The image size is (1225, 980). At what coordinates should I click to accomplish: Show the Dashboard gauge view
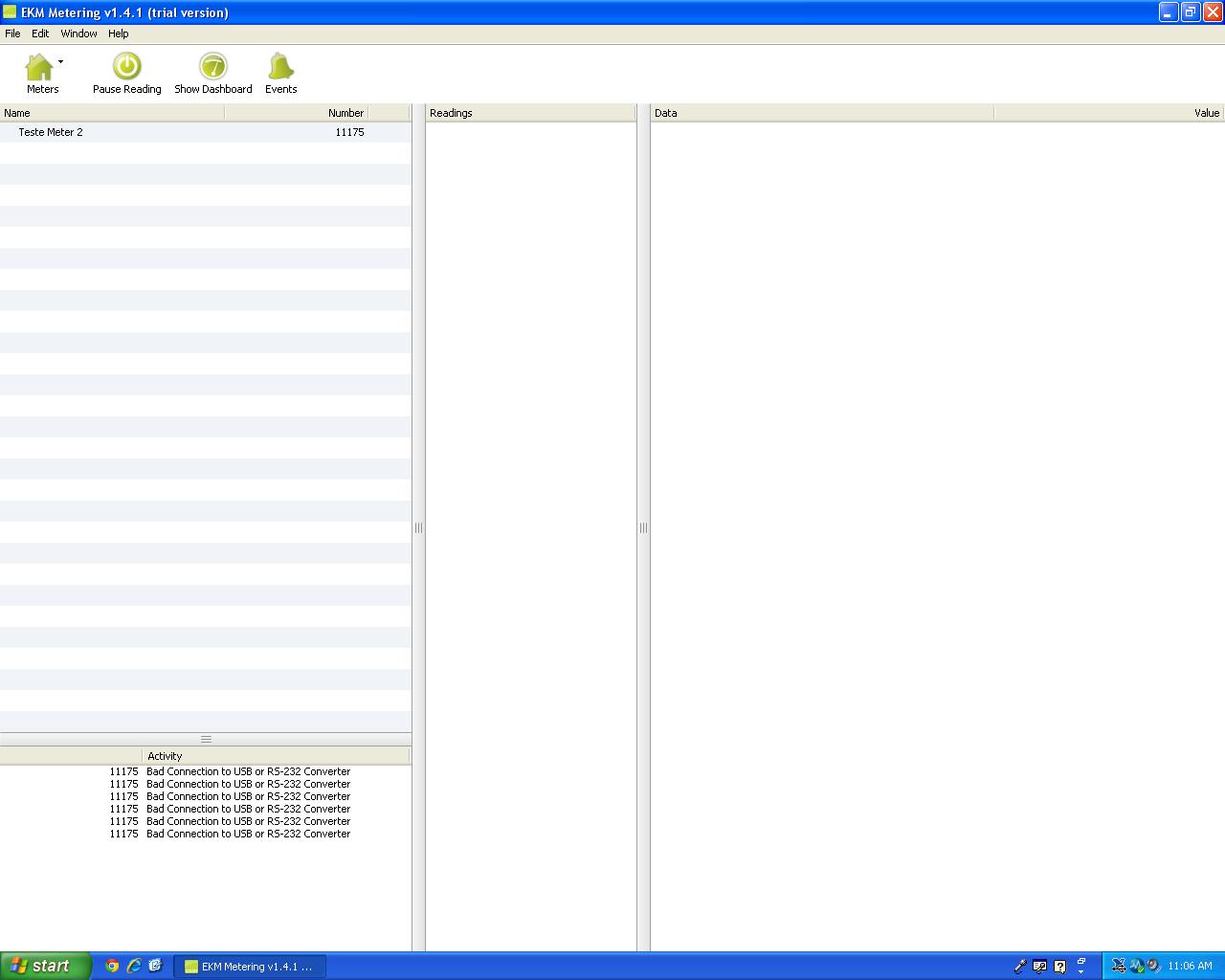coord(212,67)
